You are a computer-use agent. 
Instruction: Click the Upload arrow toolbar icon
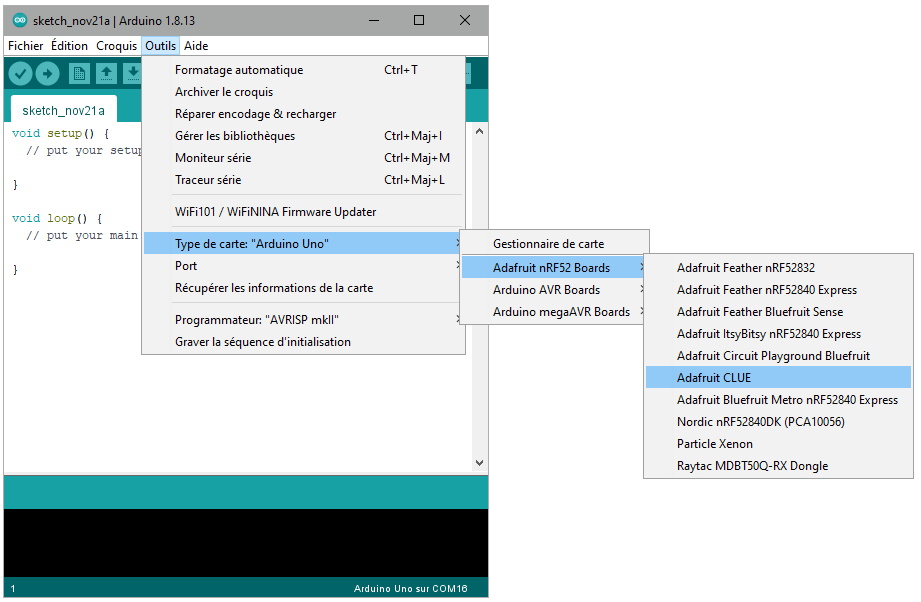tap(48, 74)
